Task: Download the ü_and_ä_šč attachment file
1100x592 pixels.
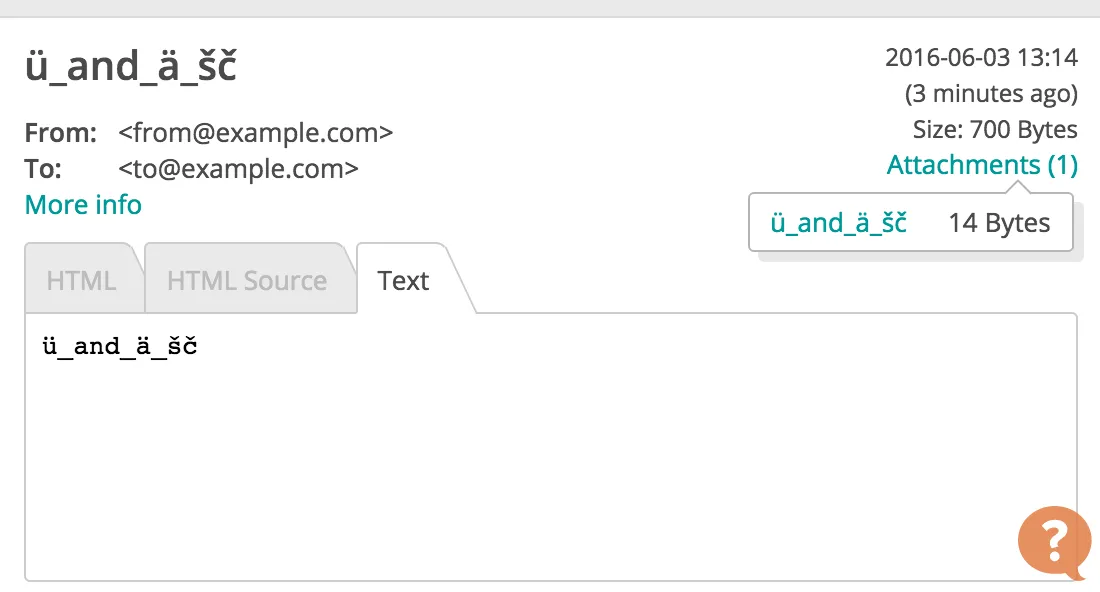Action: tap(838, 223)
